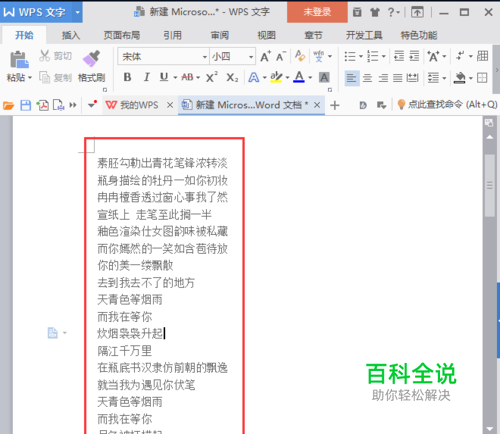Viewport: 500px width, 434px height.
Task: Center align text
Action: click(x=368, y=78)
